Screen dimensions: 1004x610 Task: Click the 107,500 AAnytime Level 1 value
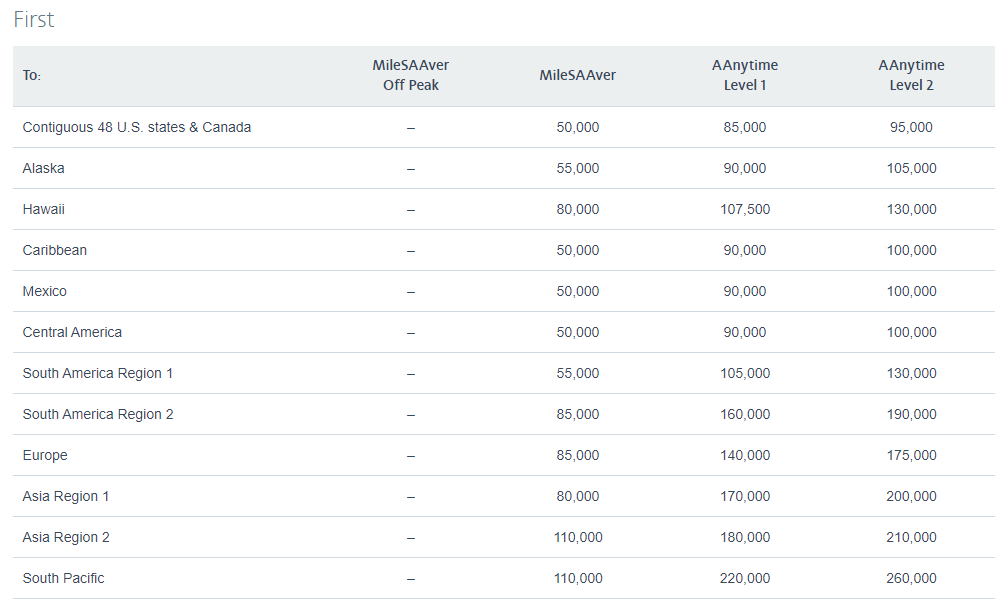tap(744, 209)
